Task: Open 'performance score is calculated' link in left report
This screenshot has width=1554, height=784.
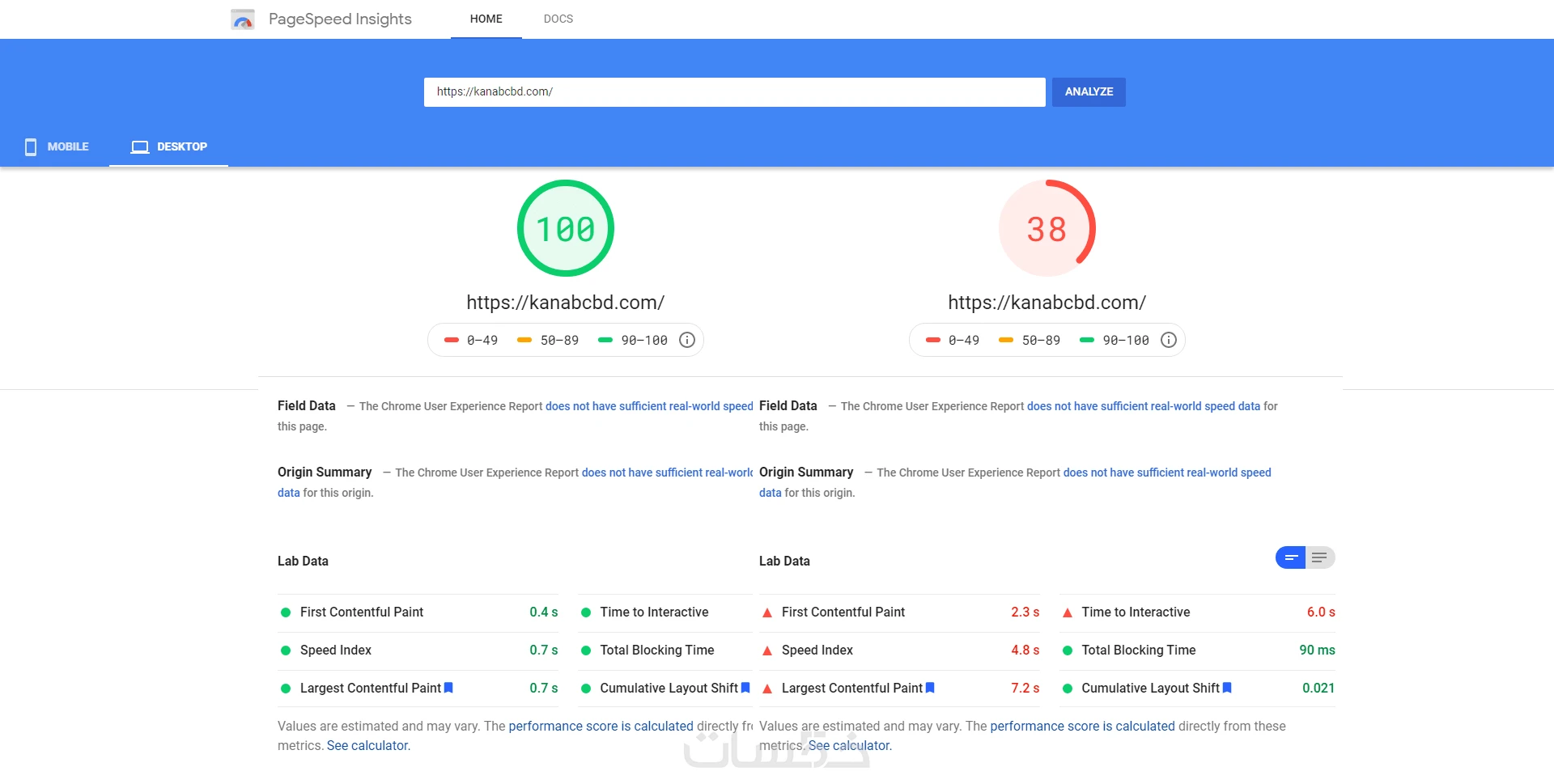Action: [x=601, y=726]
